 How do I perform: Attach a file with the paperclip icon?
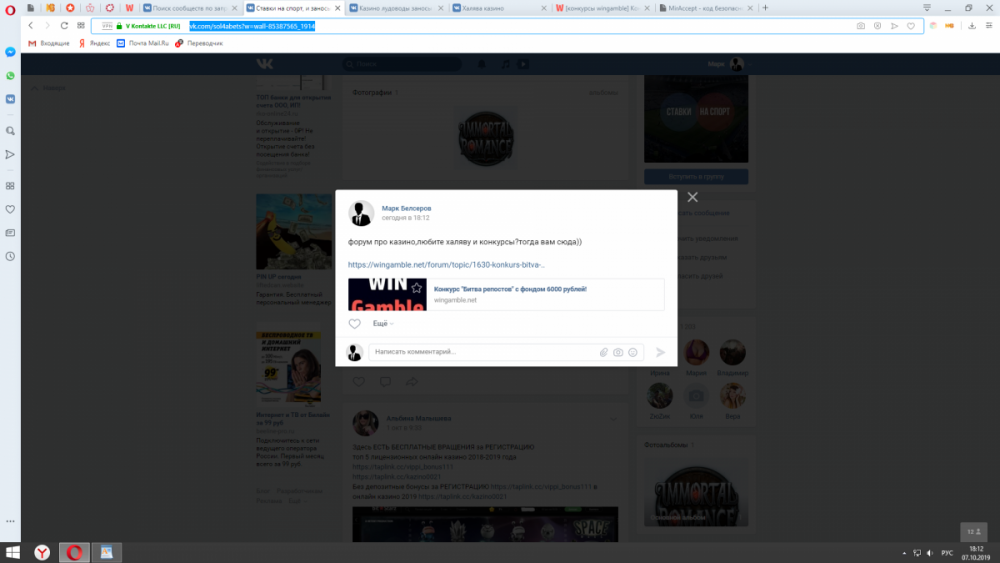[603, 352]
